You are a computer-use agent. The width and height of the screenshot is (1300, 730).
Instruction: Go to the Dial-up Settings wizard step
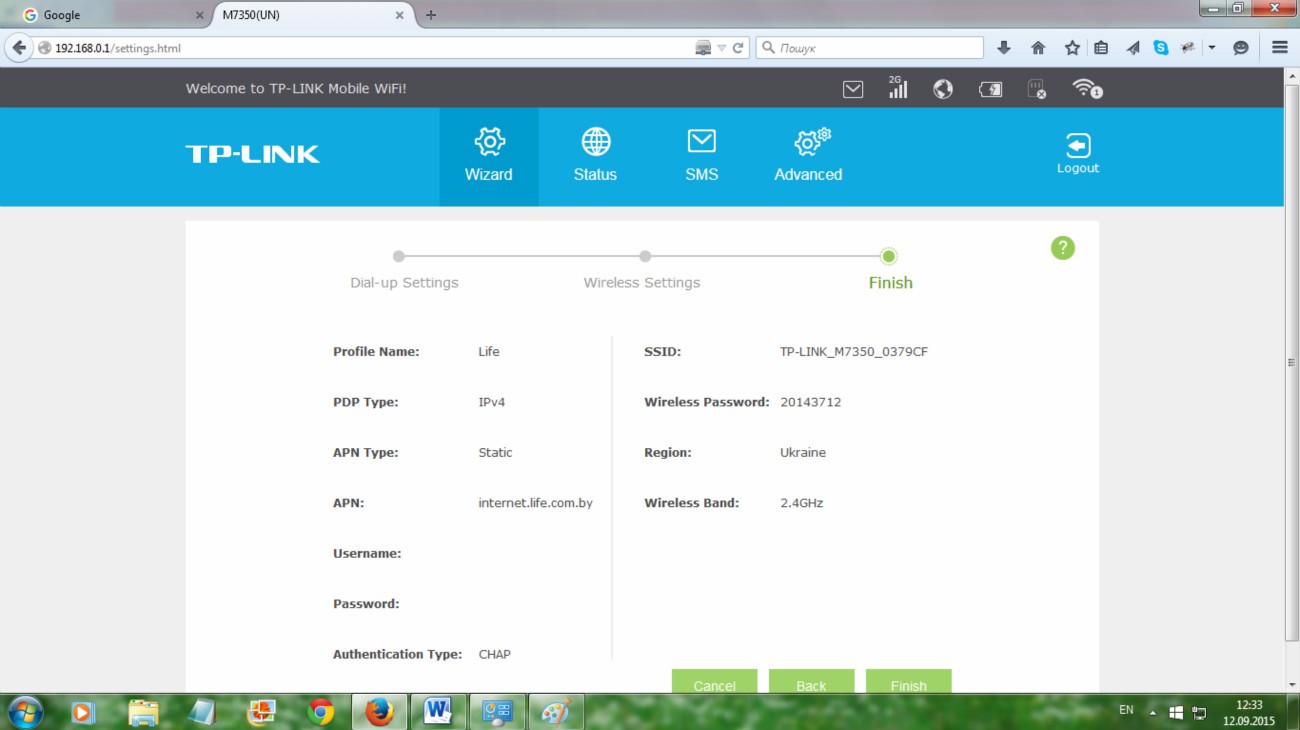[x=399, y=257]
